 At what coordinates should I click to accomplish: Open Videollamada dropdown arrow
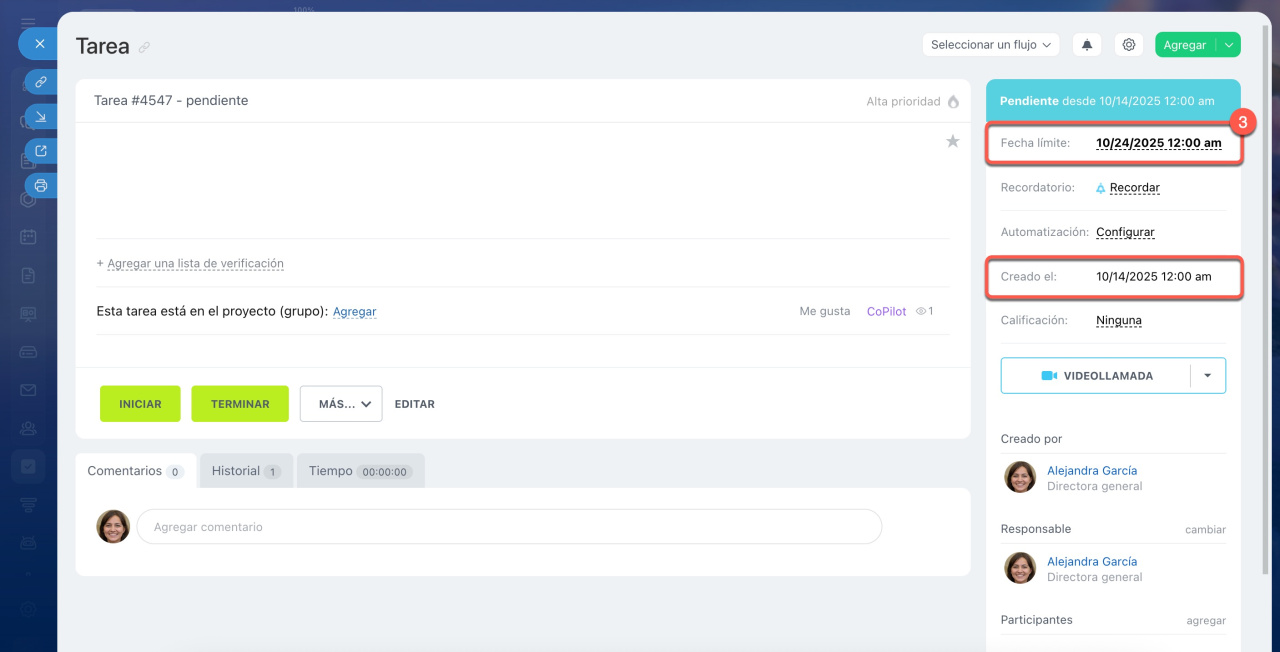1207,376
